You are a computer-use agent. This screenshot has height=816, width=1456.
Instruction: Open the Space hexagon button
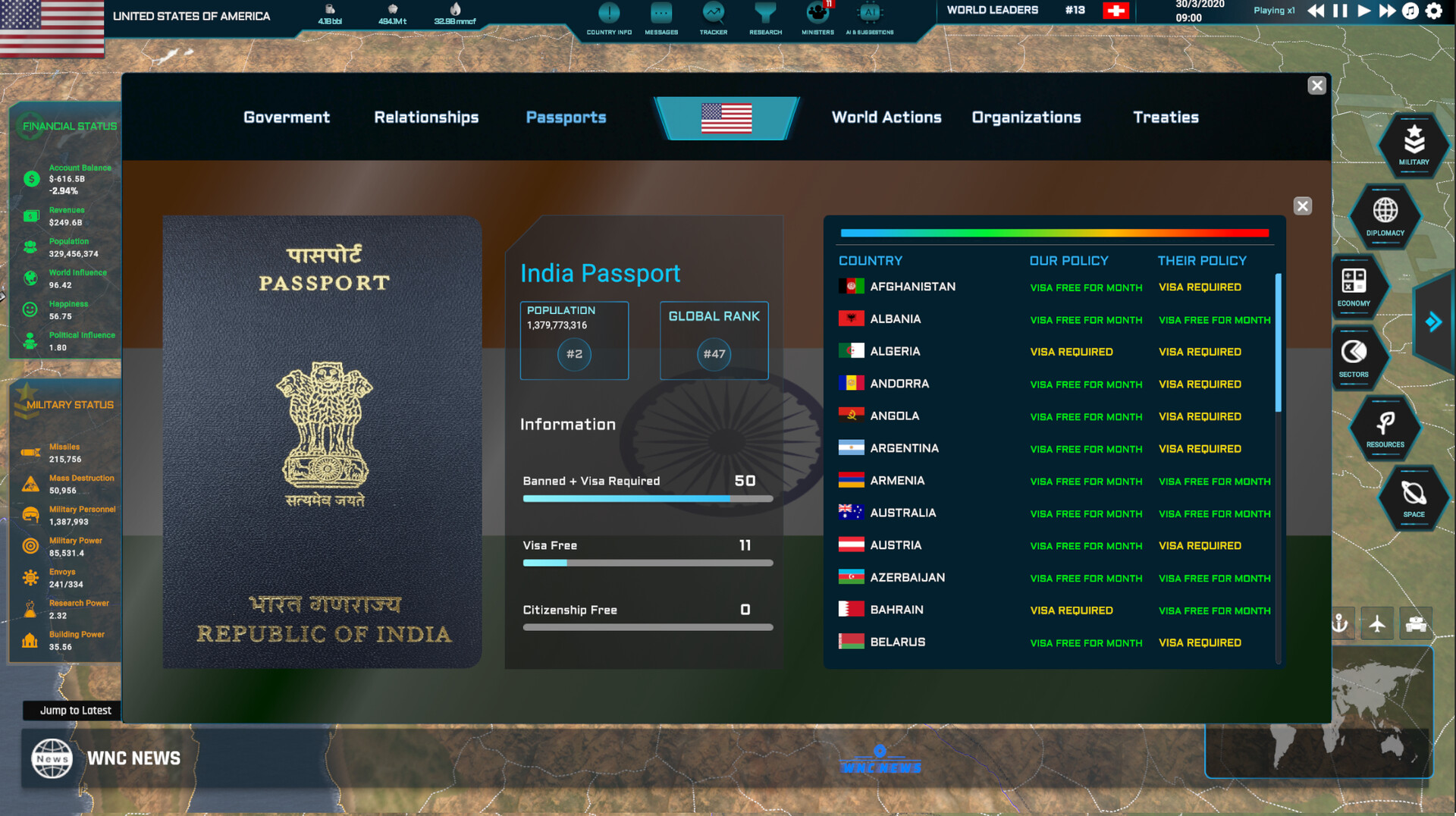point(1414,497)
